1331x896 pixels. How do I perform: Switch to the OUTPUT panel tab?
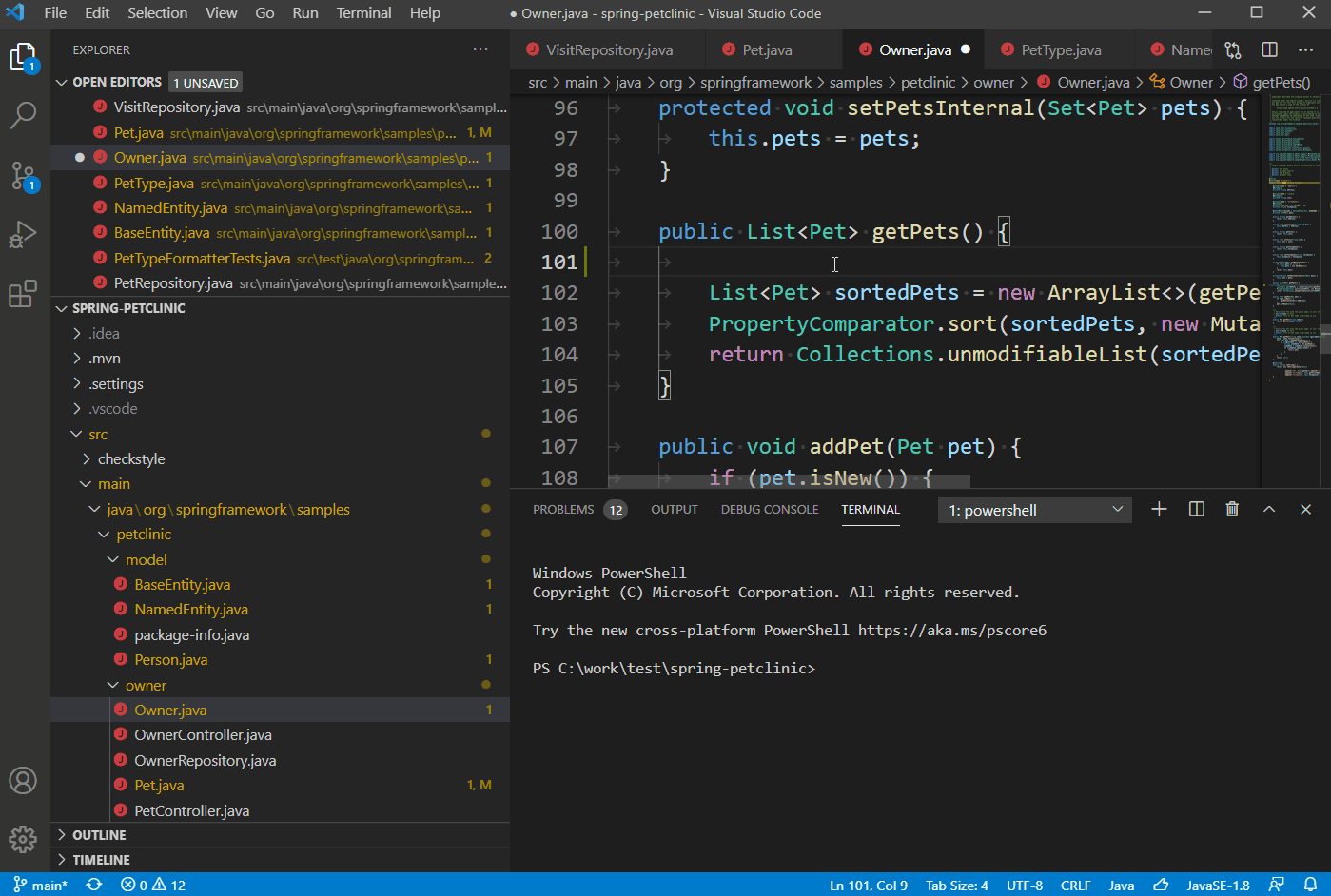675,510
